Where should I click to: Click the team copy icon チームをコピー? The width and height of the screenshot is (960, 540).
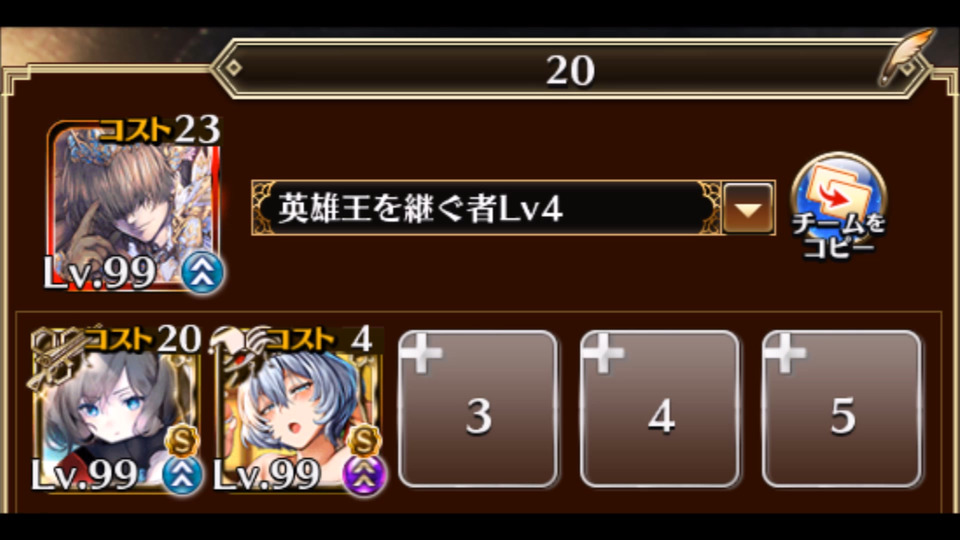[839, 205]
